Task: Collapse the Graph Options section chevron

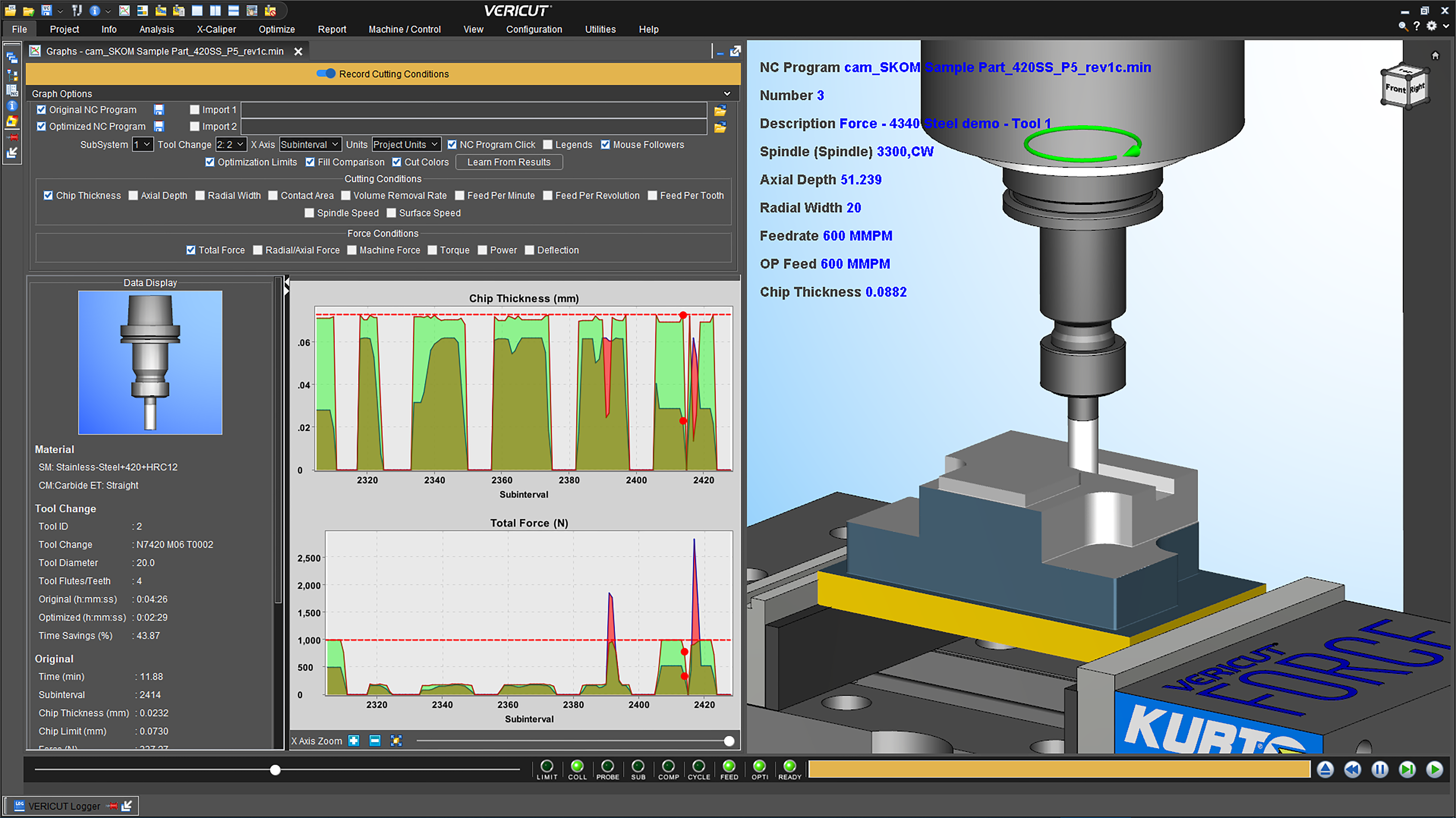Action: 727,93
